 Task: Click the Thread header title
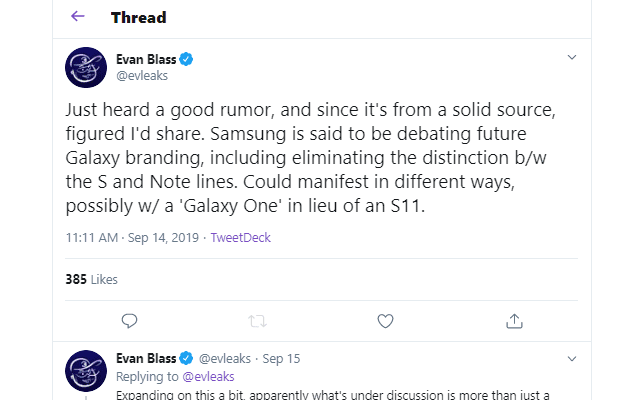click(x=138, y=17)
